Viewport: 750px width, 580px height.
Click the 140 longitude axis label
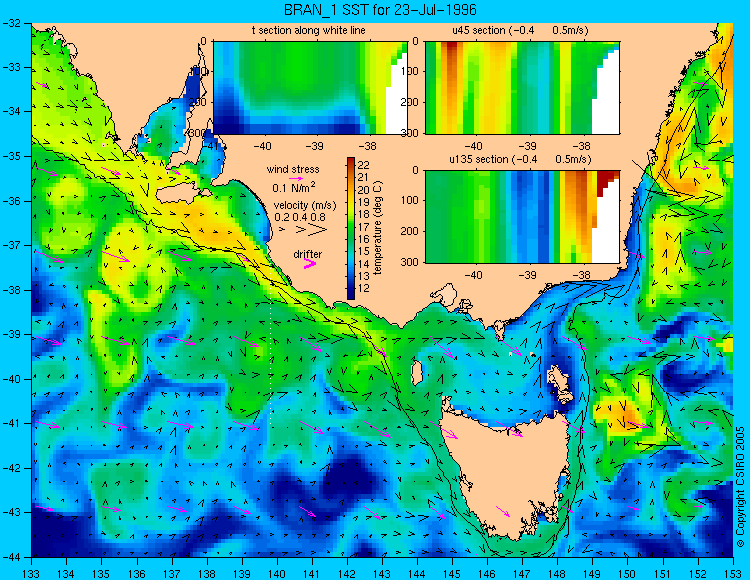[276, 573]
